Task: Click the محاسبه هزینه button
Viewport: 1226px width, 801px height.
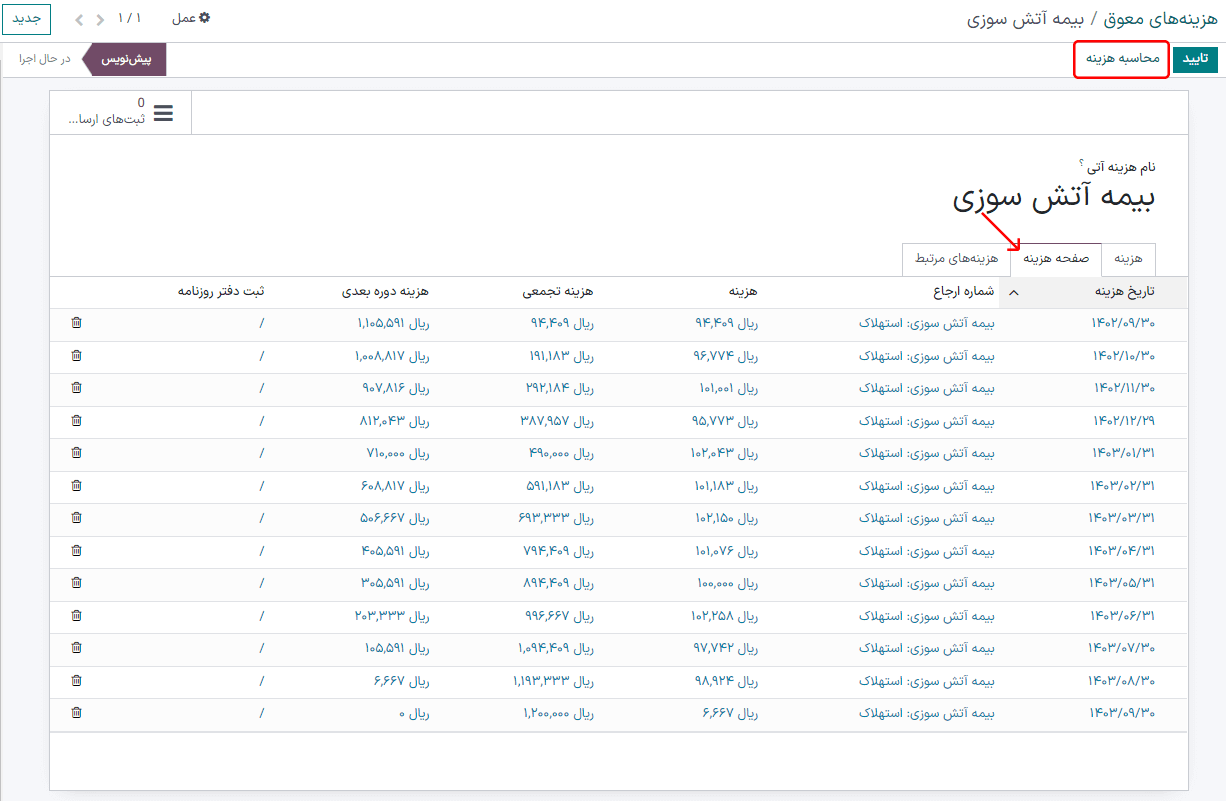Action: (x=1122, y=59)
